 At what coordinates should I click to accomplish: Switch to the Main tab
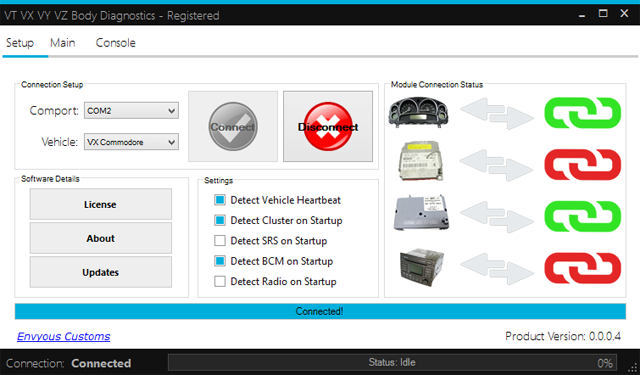[62, 43]
